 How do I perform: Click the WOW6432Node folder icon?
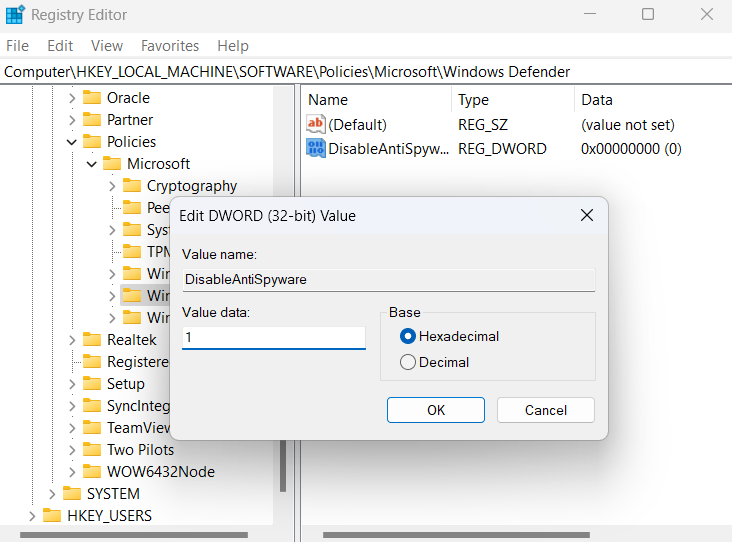point(92,472)
